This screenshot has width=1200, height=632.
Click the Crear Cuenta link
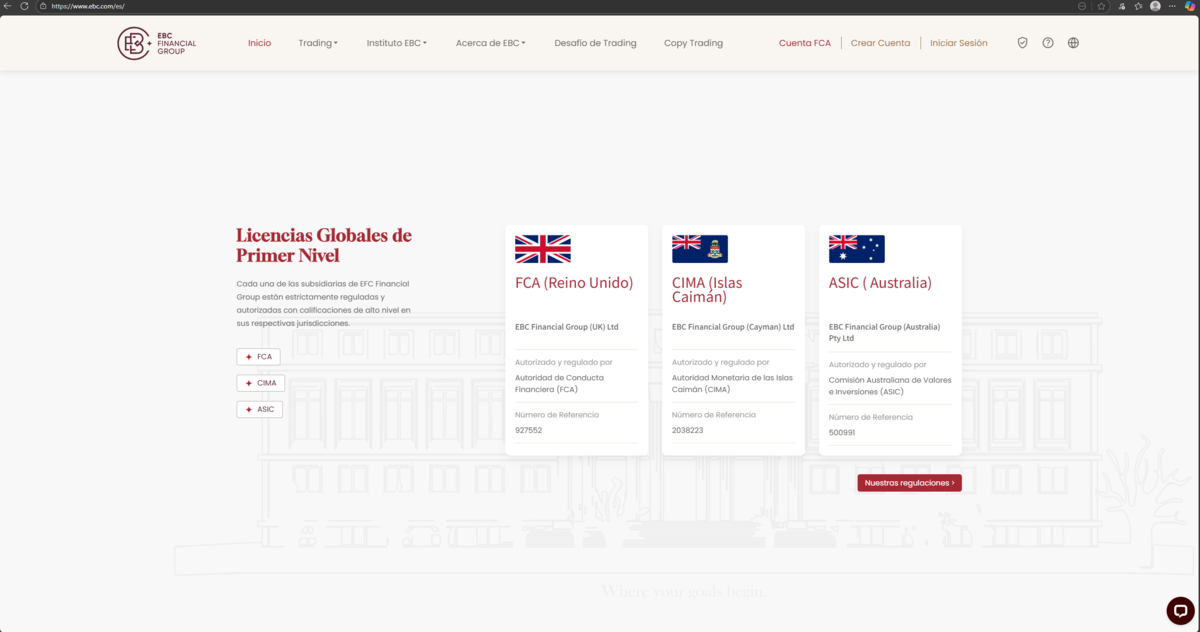(x=880, y=43)
